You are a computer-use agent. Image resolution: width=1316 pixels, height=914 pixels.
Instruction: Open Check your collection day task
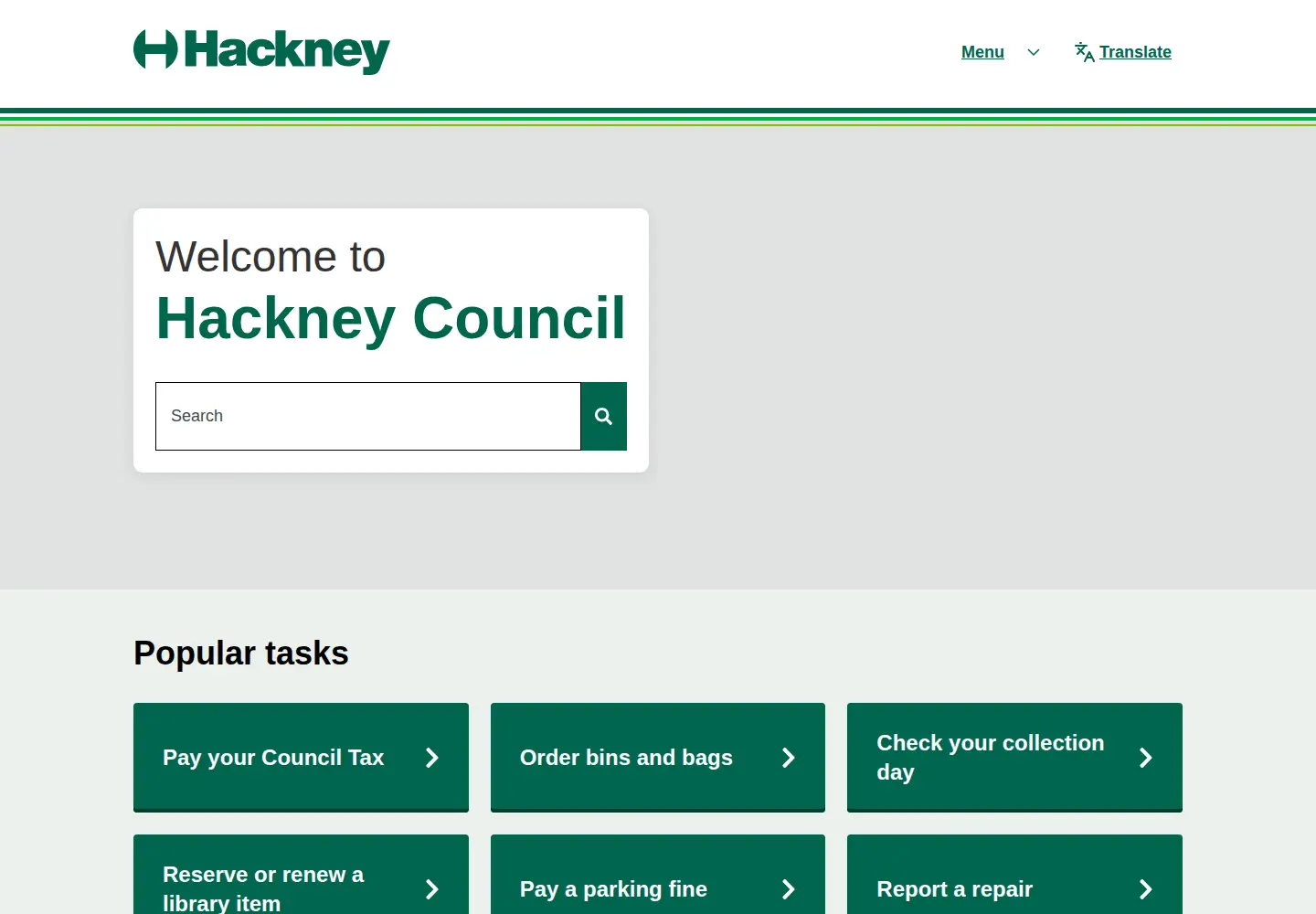click(1014, 758)
